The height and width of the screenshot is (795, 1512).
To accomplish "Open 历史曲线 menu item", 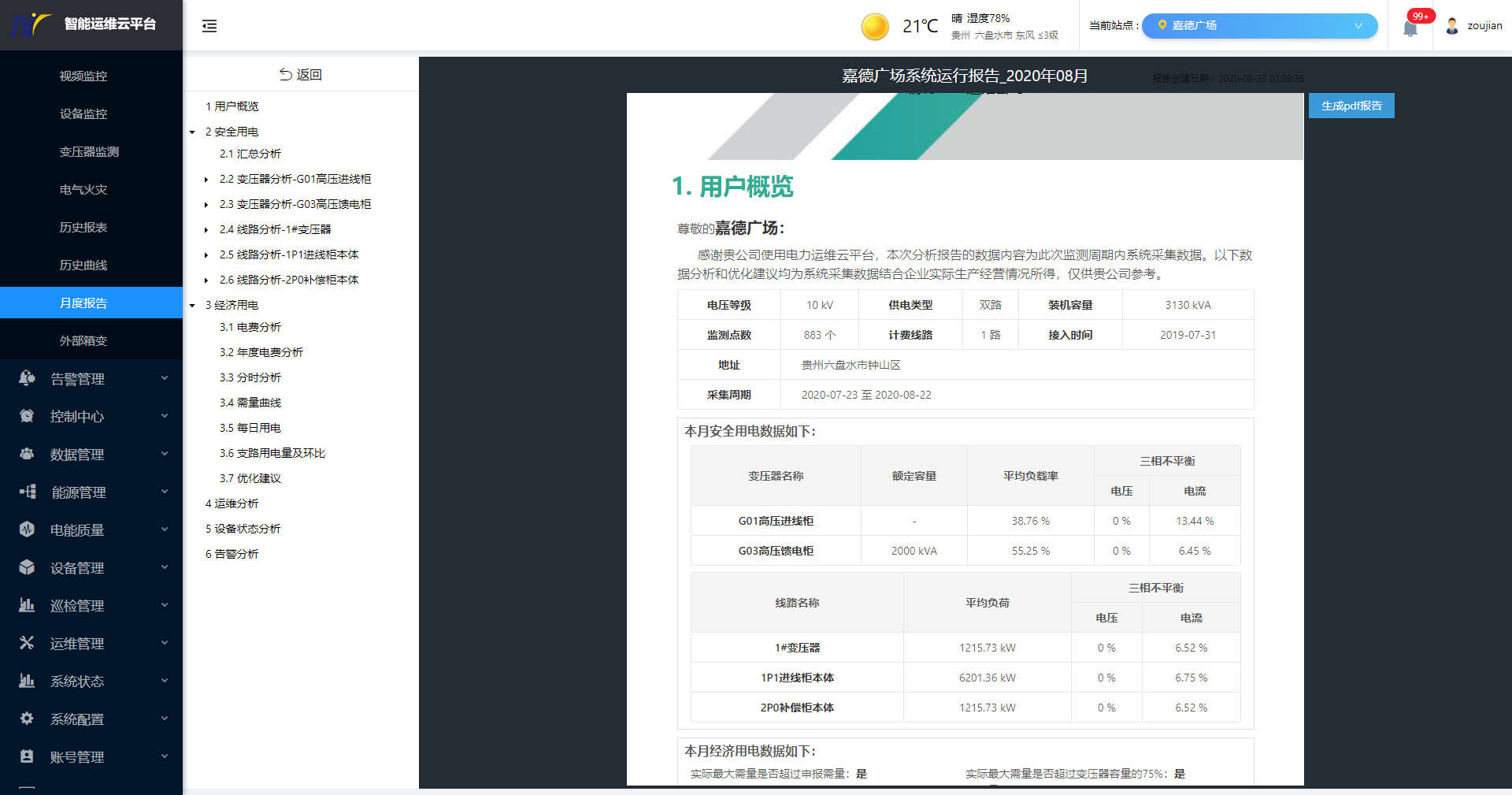I will point(91,265).
